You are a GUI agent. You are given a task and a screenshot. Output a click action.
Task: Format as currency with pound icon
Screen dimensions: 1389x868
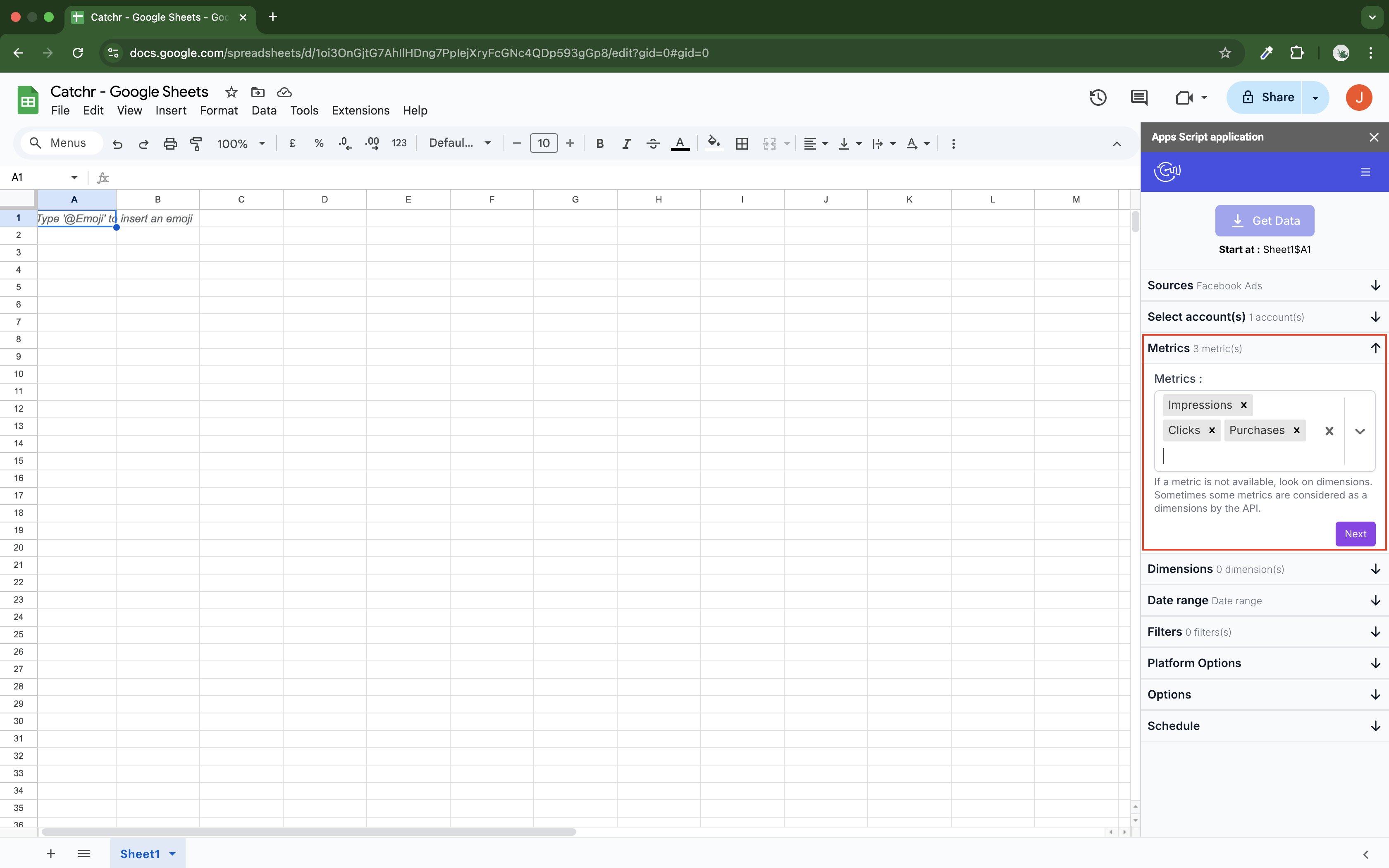[293, 143]
